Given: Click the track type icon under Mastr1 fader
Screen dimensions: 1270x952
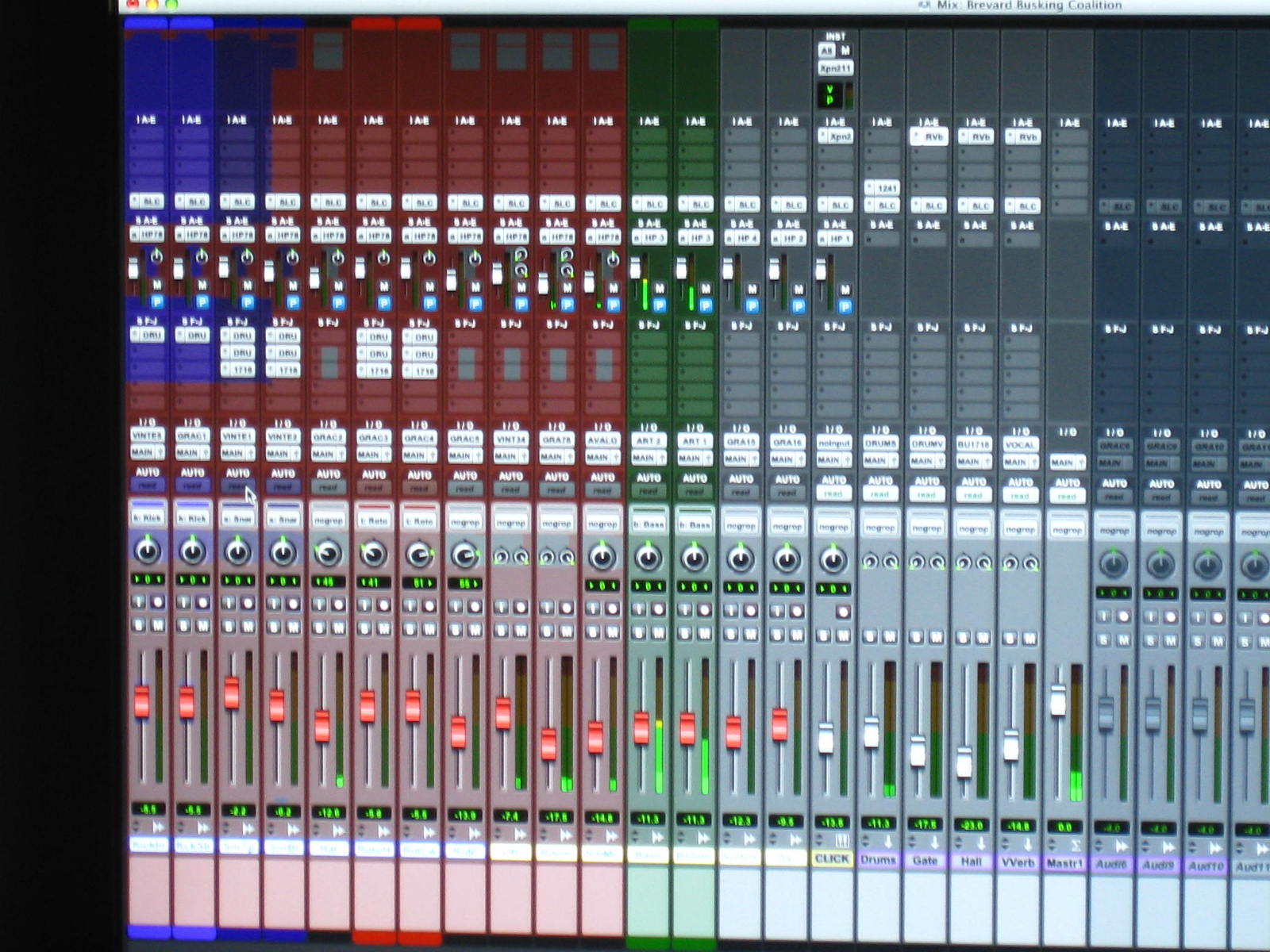Looking at the screenshot, I should (1075, 845).
